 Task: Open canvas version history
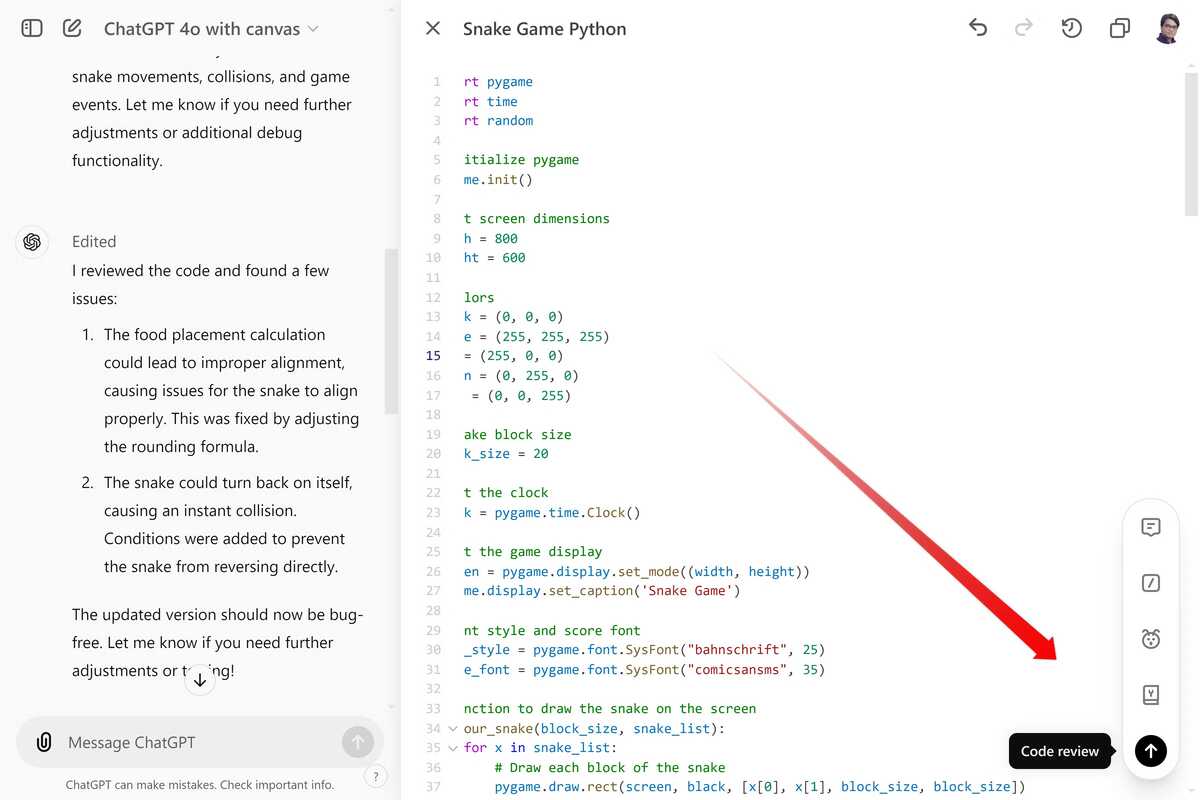pyautogui.click(x=1071, y=28)
